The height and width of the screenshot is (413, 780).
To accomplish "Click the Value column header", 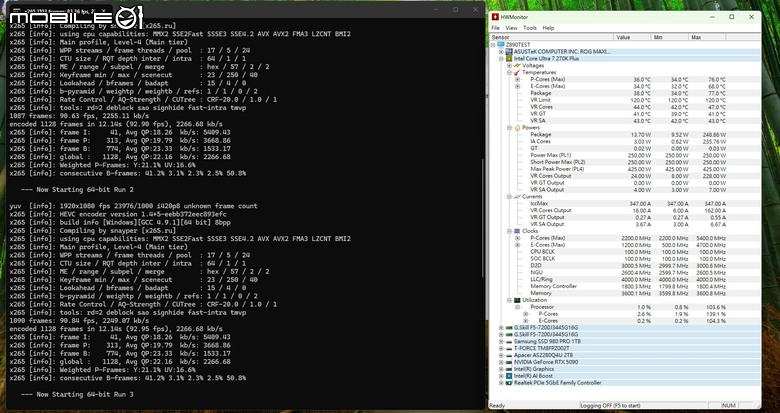I will tap(632, 37).
